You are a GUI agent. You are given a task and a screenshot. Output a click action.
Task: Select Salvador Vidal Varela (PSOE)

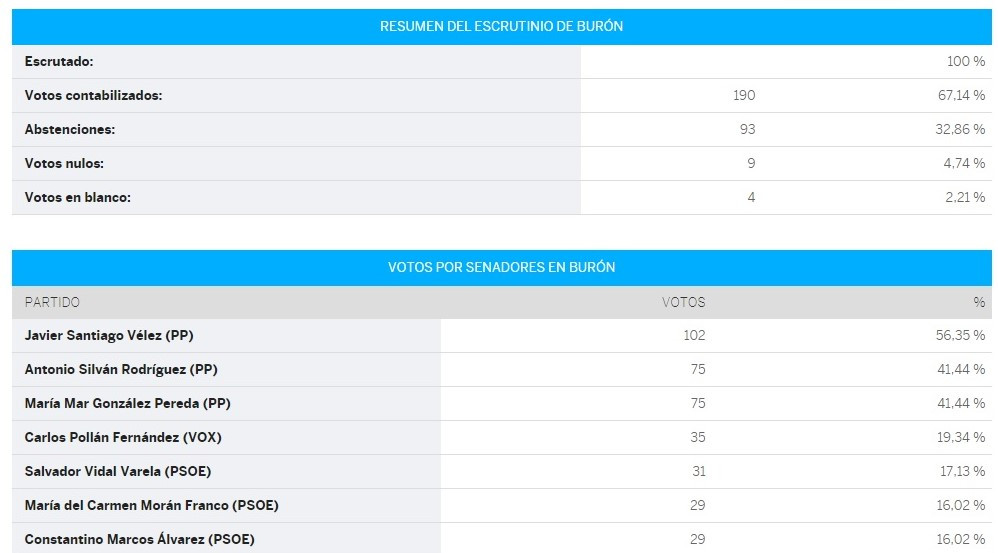click(118, 472)
